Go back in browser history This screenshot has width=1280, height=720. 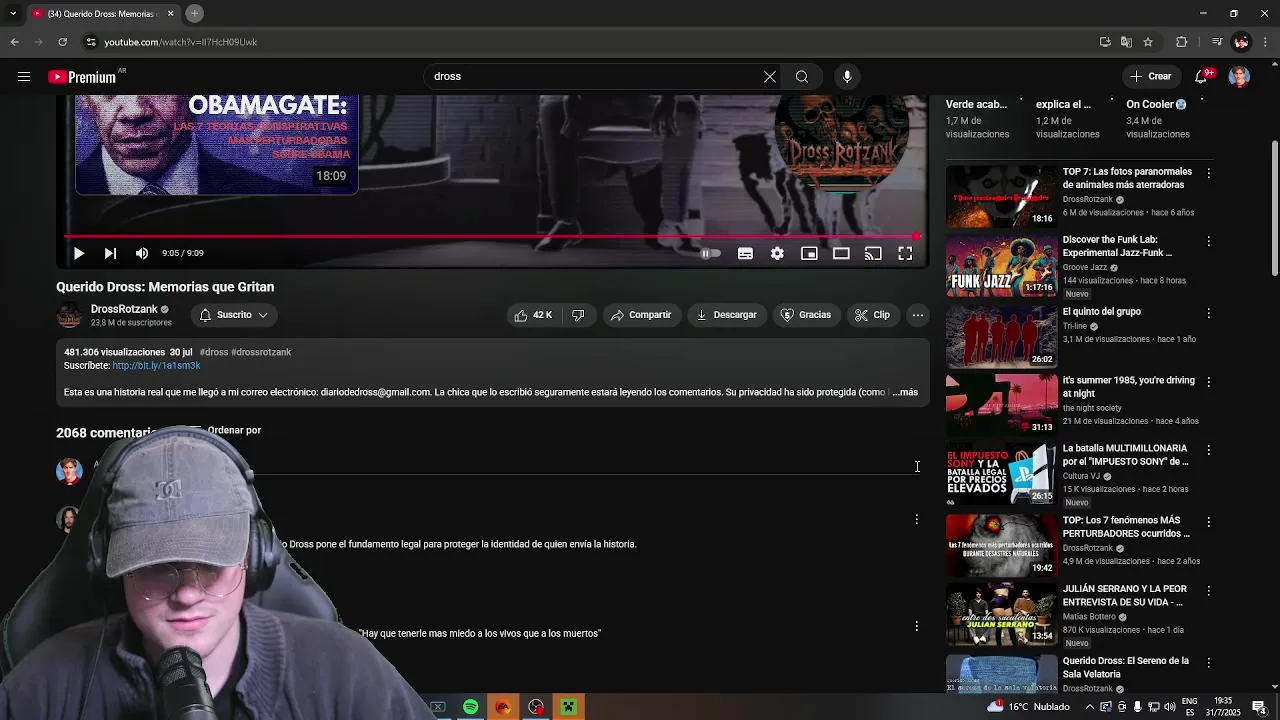coord(14,42)
